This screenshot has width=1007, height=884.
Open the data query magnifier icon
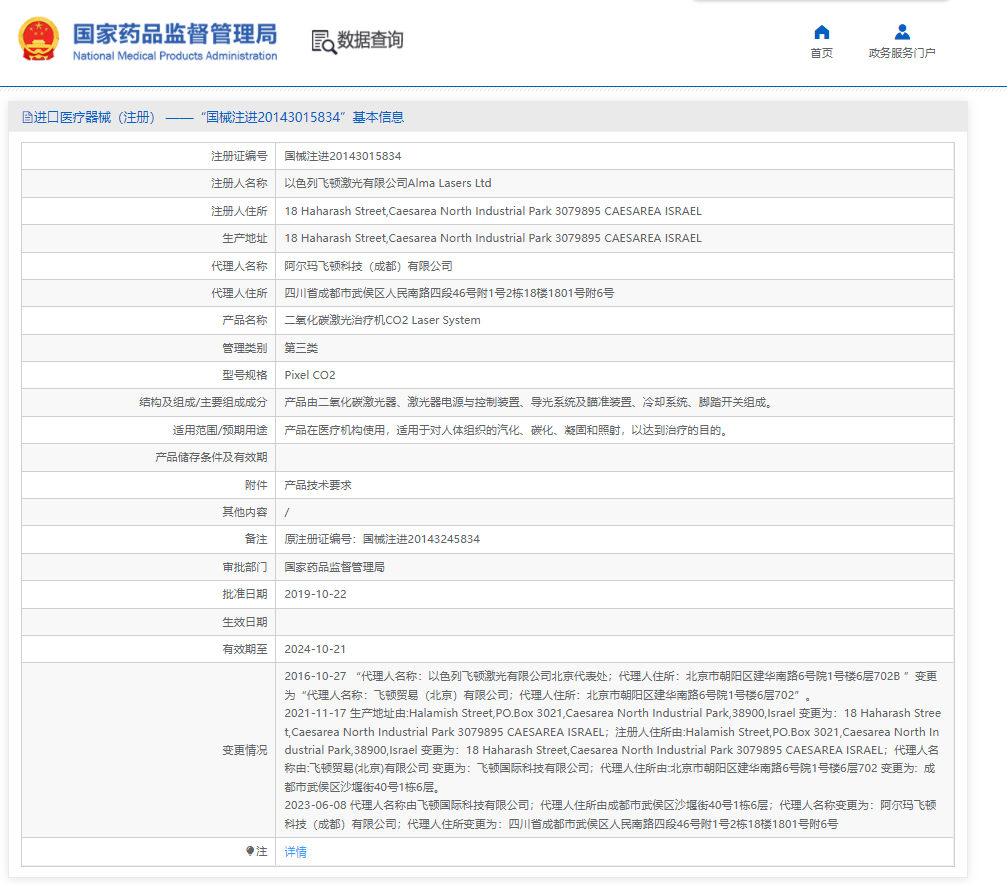pos(324,42)
